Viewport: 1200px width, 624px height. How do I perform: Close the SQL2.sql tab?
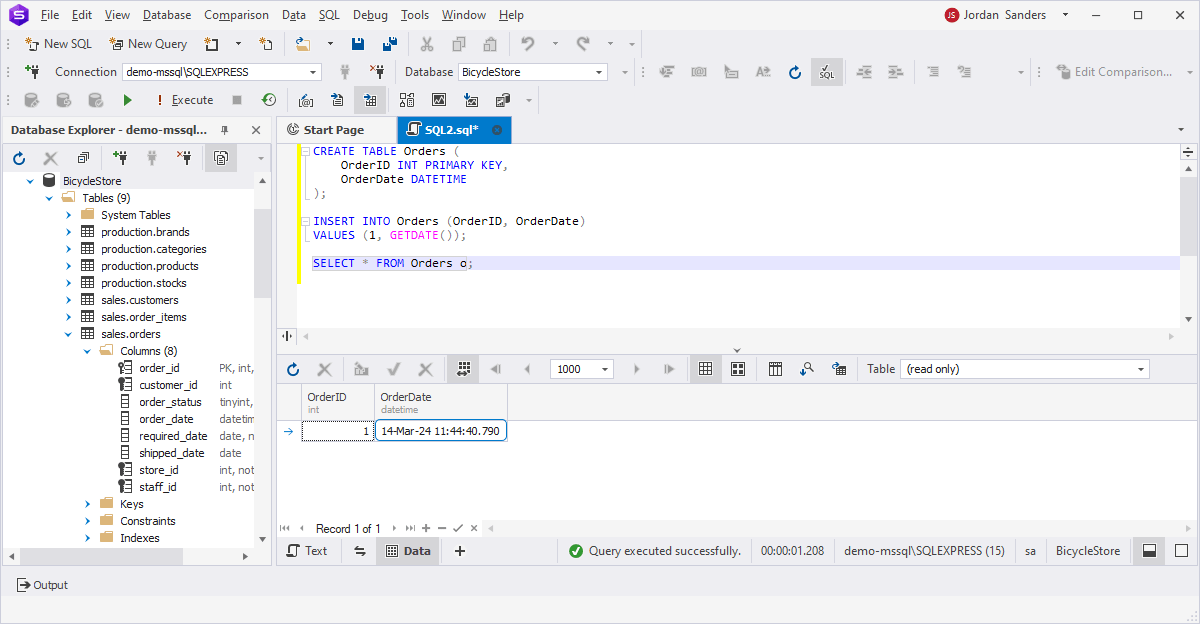pyautogui.click(x=497, y=130)
